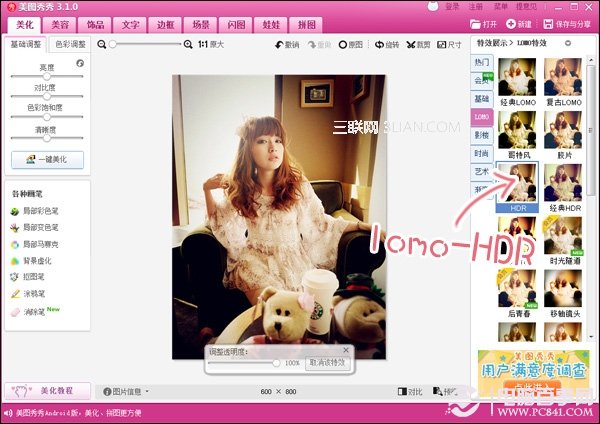Screen dimensions: 600x424
Task: Click the 尺寸 resize icon
Action: [442, 45]
